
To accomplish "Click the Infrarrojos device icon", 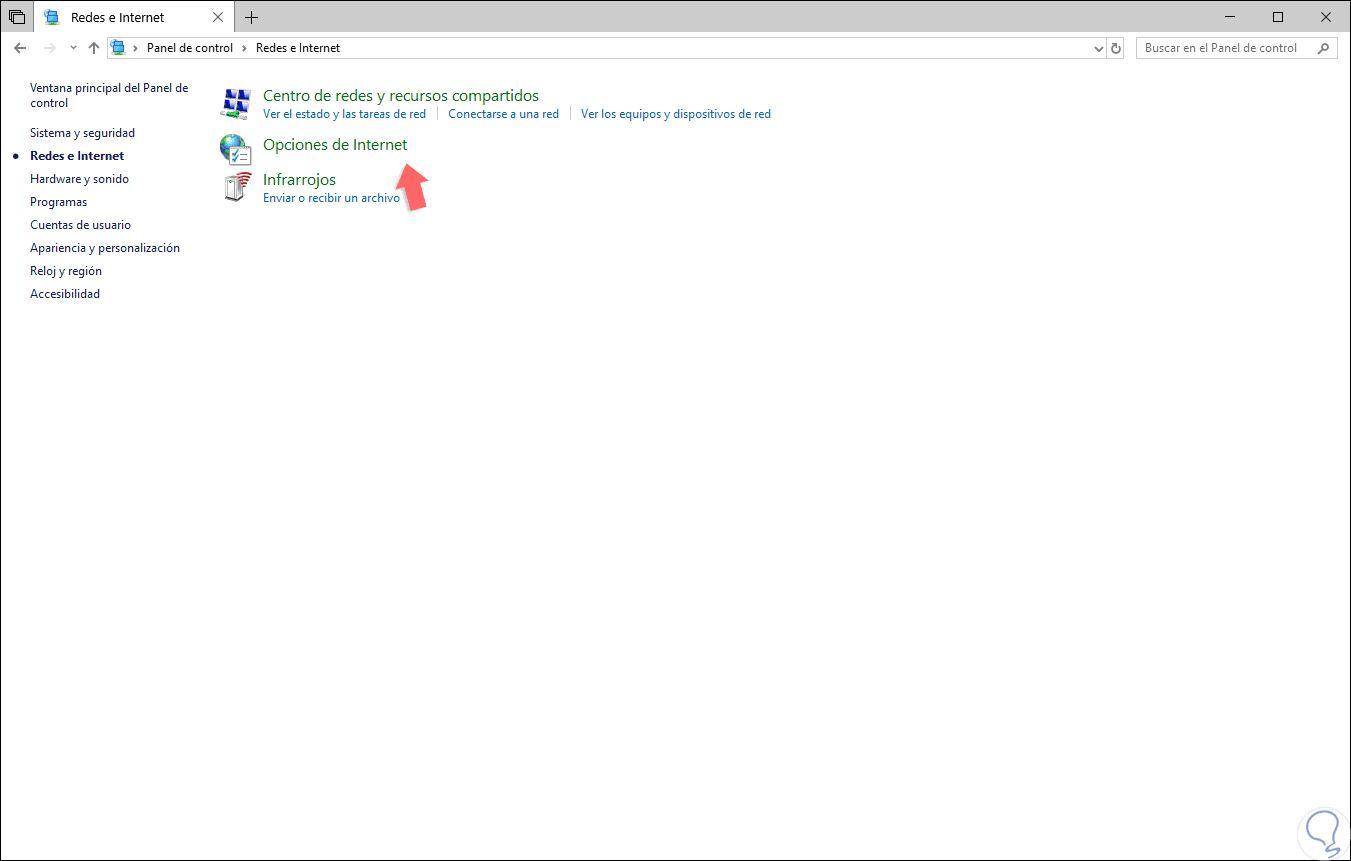I will [236, 187].
